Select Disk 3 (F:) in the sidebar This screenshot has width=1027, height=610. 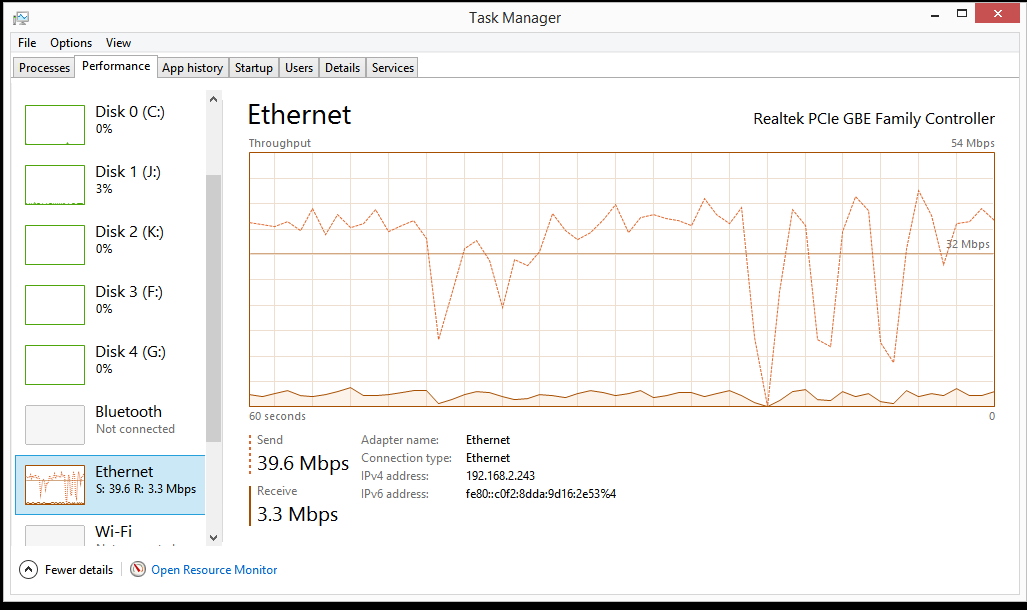tap(110, 305)
